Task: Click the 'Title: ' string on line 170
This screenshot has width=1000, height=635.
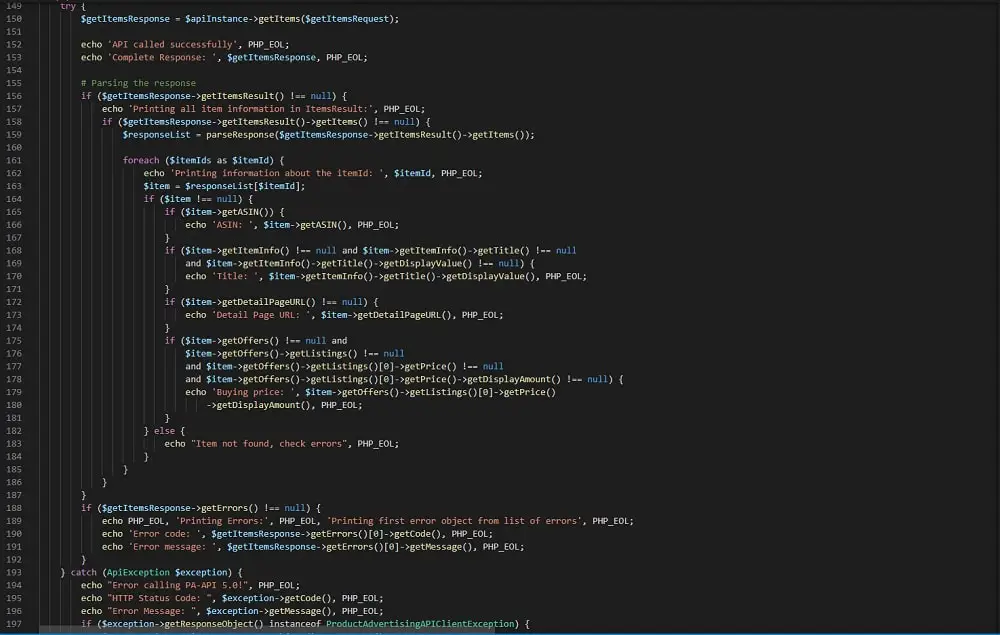Action: (x=235, y=276)
